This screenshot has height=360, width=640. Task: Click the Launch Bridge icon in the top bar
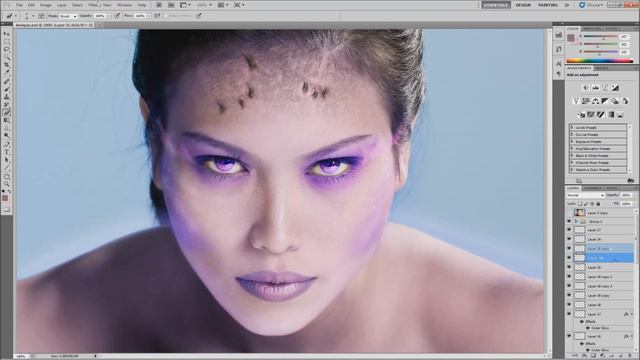pos(159,5)
